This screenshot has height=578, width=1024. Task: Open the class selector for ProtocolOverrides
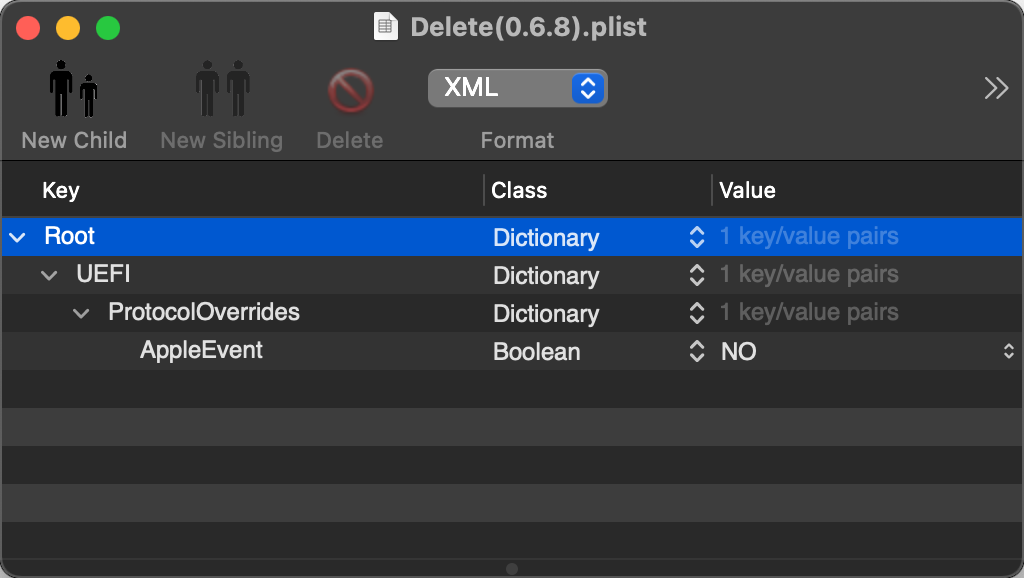point(697,313)
